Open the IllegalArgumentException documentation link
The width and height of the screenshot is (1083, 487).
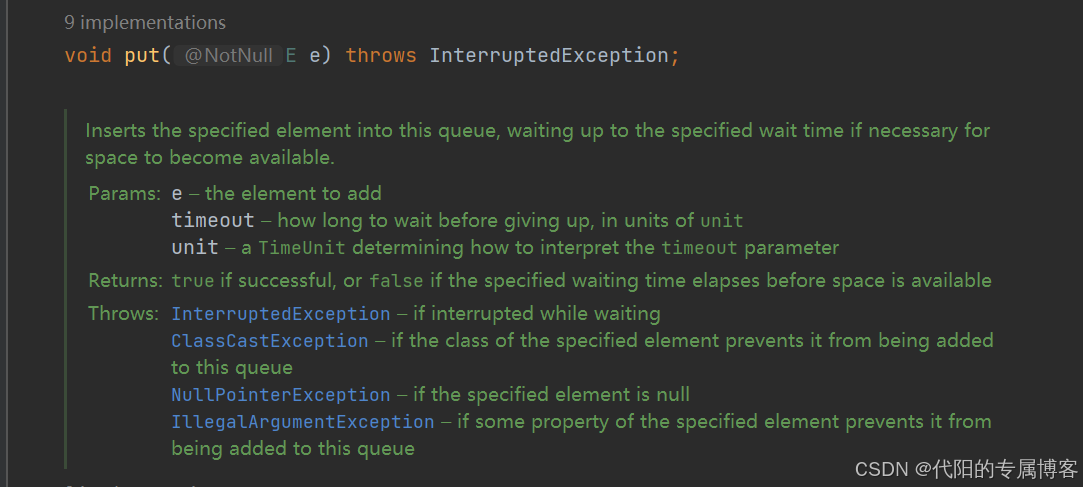point(303,421)
